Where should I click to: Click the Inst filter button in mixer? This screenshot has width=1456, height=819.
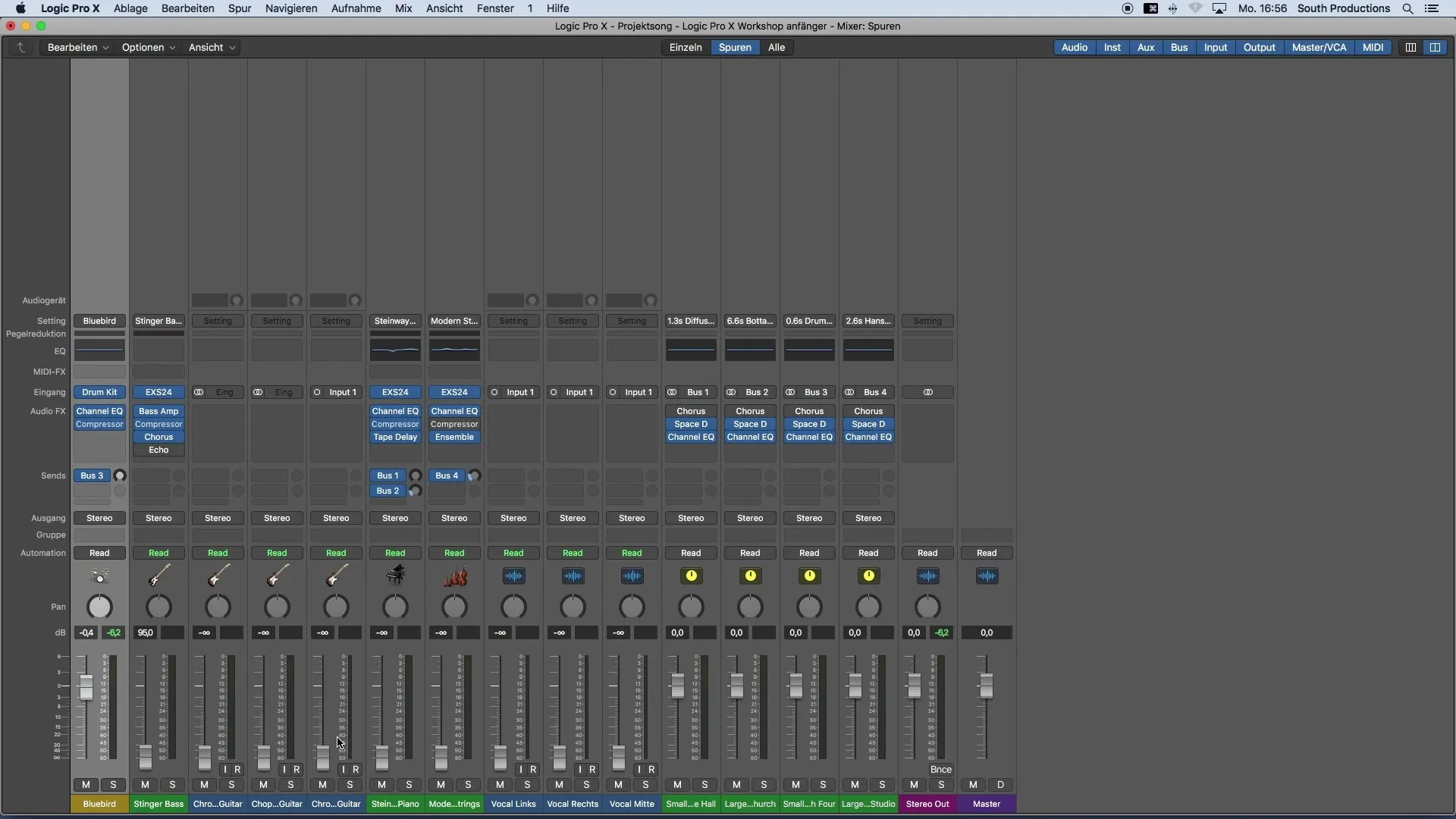coord(1112,47)
